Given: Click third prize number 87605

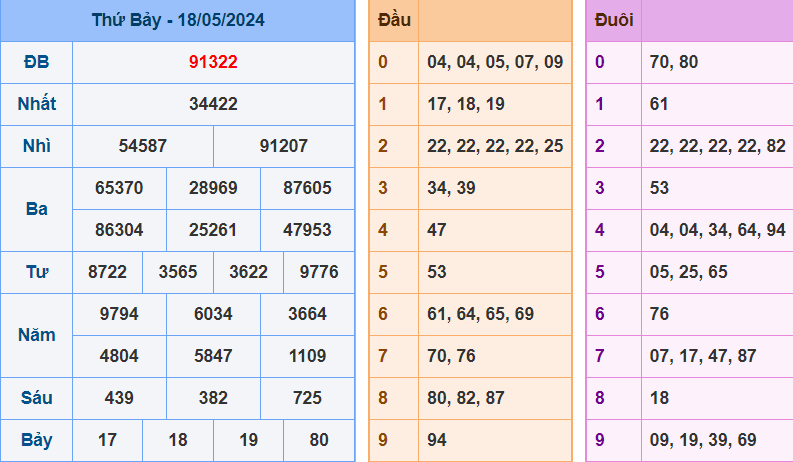Looking at the screenshot, I should (307, 188).
